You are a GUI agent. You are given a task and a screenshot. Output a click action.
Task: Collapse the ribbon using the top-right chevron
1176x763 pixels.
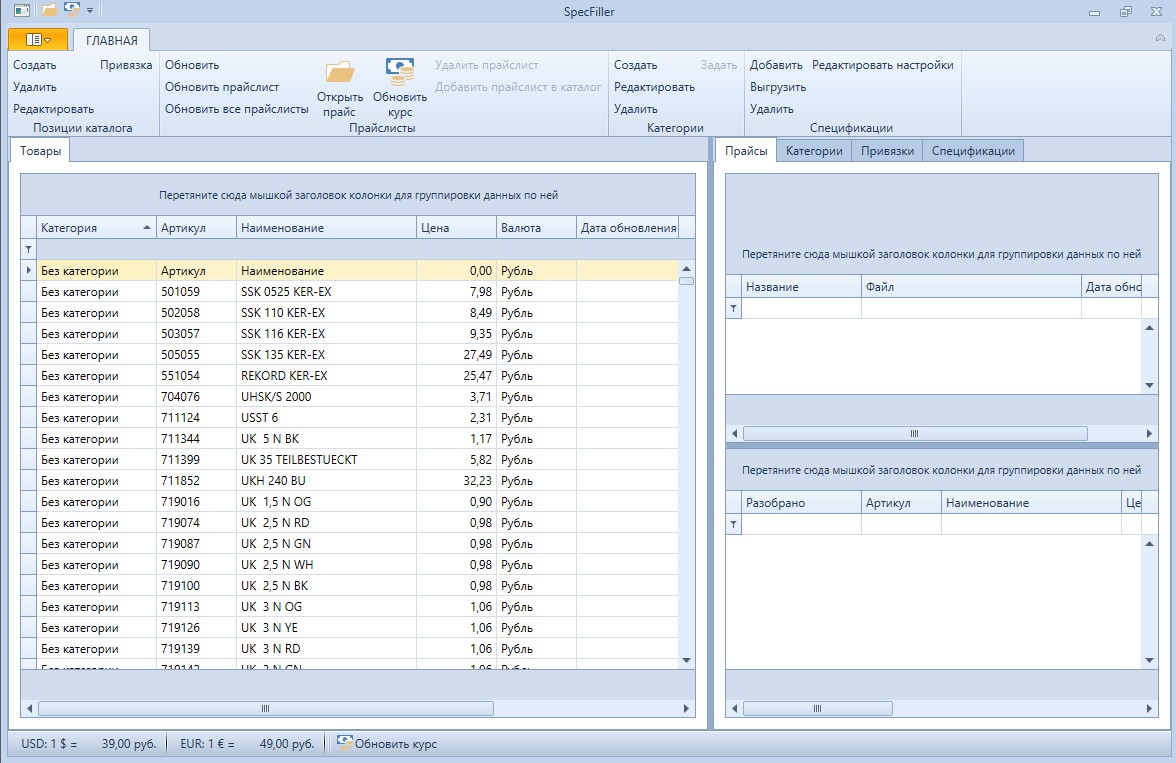[x=1159, y=36]
